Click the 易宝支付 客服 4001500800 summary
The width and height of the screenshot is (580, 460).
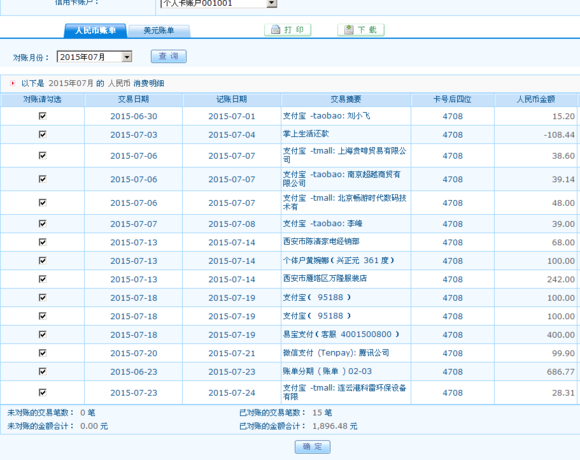341,334
